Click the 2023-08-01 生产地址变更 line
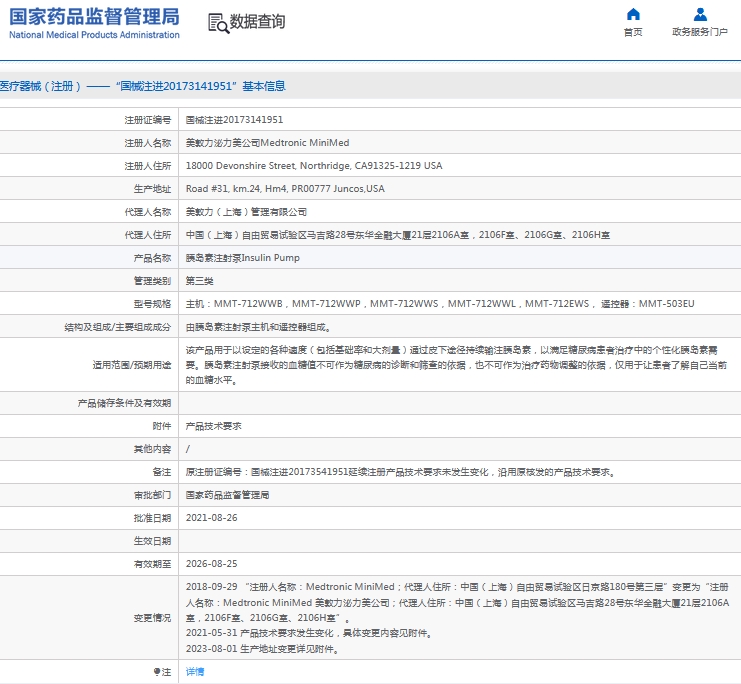Image resolution: width=741 pixels, height=684 pixels. [x=263, y=649]
